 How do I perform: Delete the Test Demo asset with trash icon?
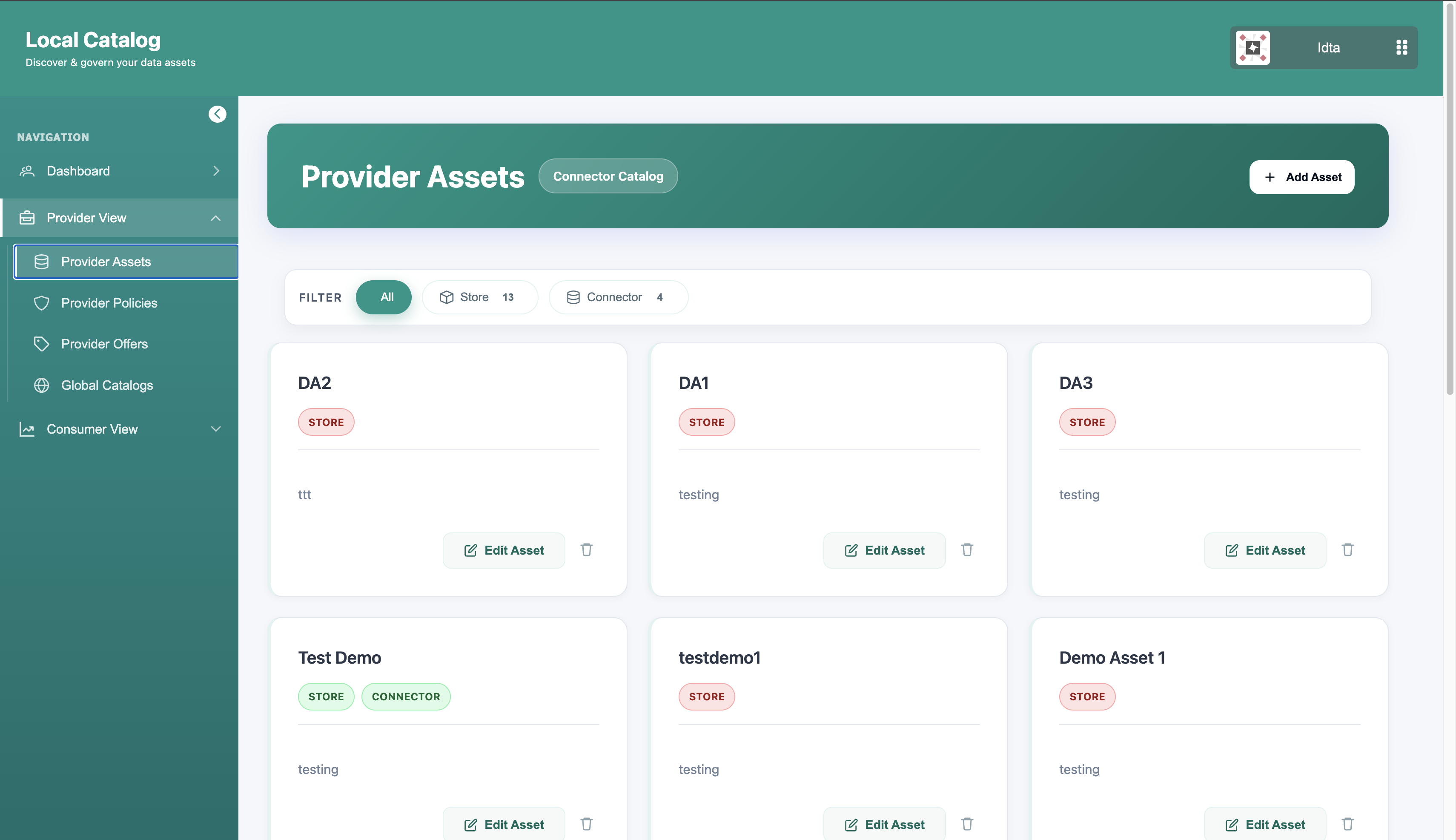click(586, 824)
